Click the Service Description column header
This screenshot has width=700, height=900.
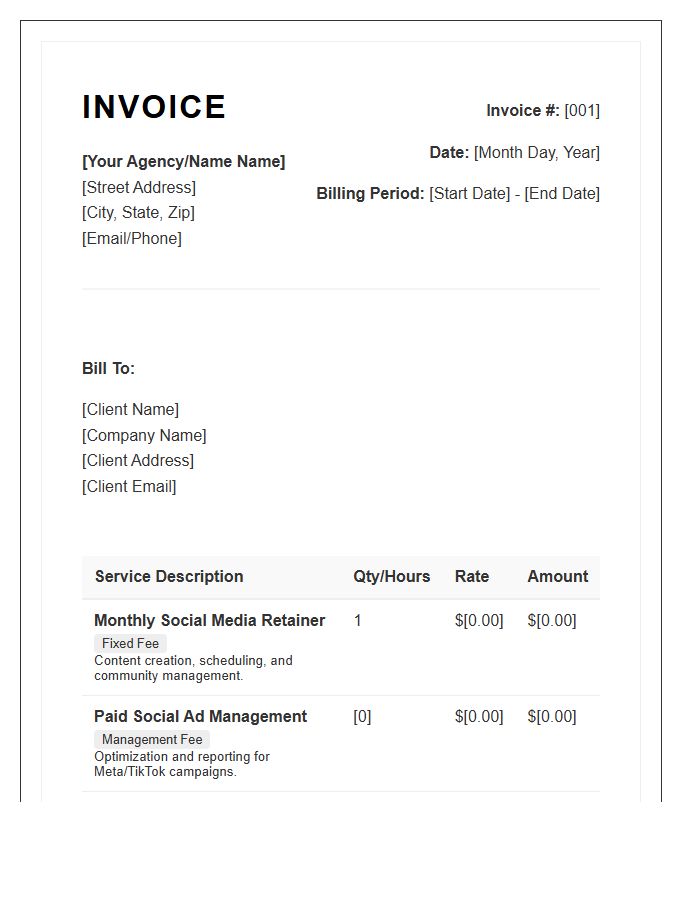tap(169, 576)
